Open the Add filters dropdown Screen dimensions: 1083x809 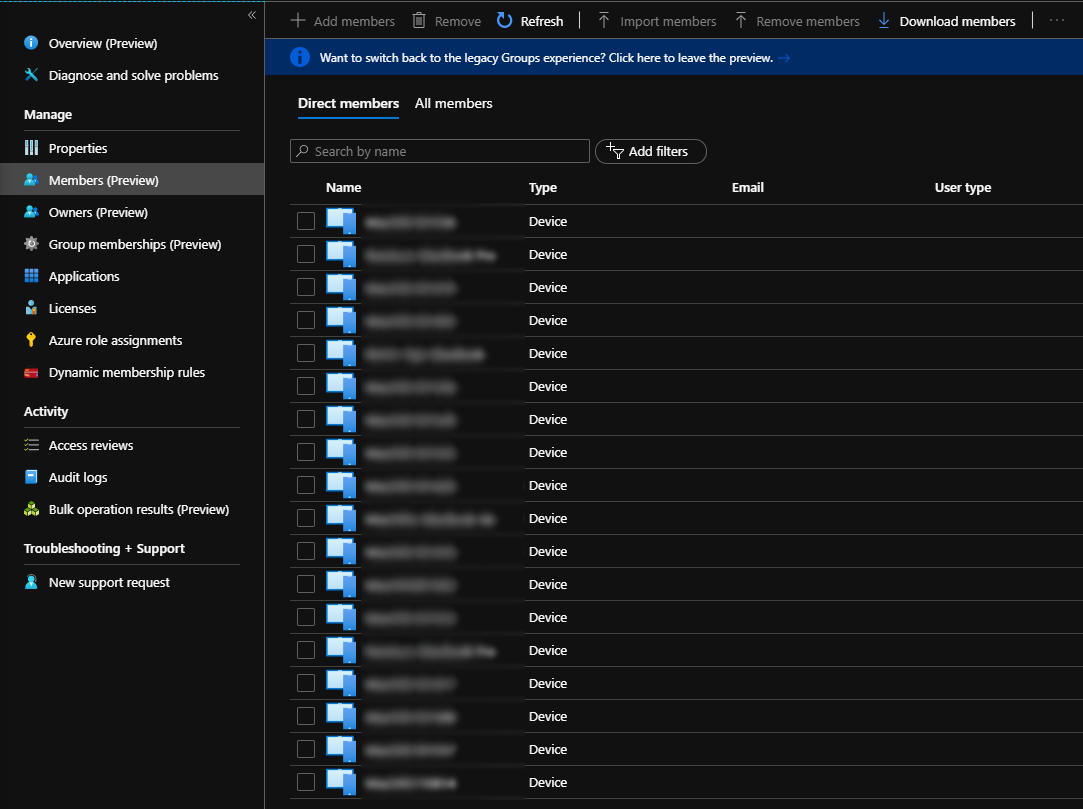coord(650,151)
